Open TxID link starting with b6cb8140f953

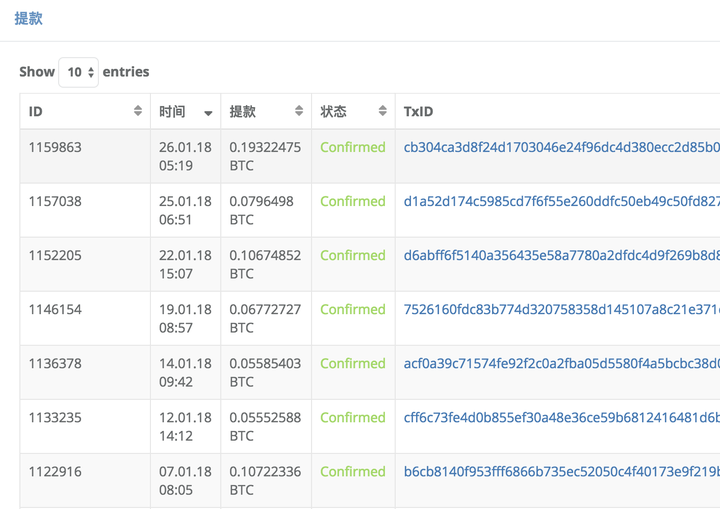(x=562, y=472)
